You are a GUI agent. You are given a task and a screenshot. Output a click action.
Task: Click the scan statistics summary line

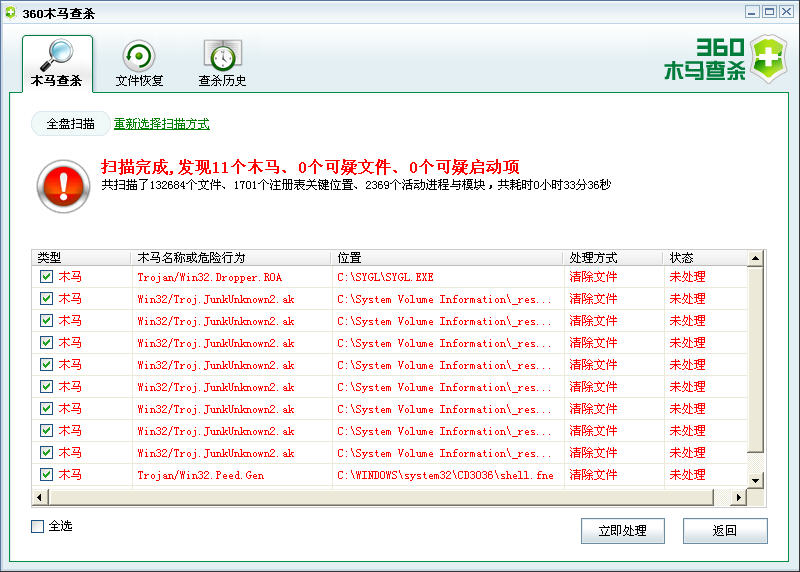[356, 185]
